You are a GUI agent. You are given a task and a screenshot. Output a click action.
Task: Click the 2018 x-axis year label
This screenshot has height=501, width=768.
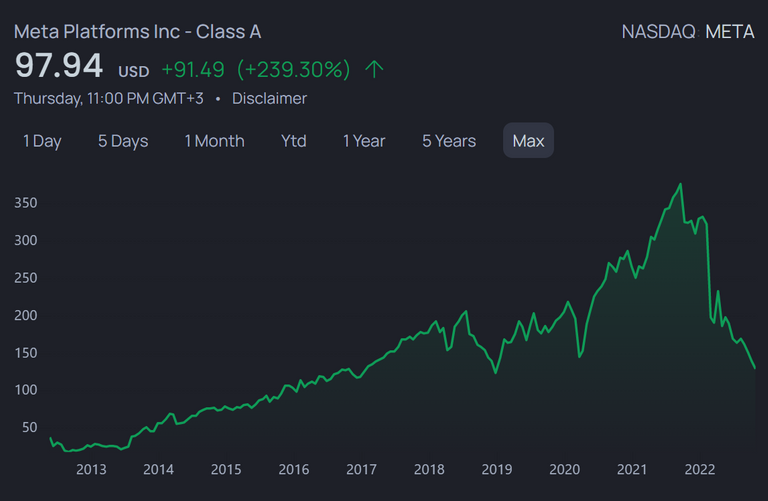click(x=429, y=470)
